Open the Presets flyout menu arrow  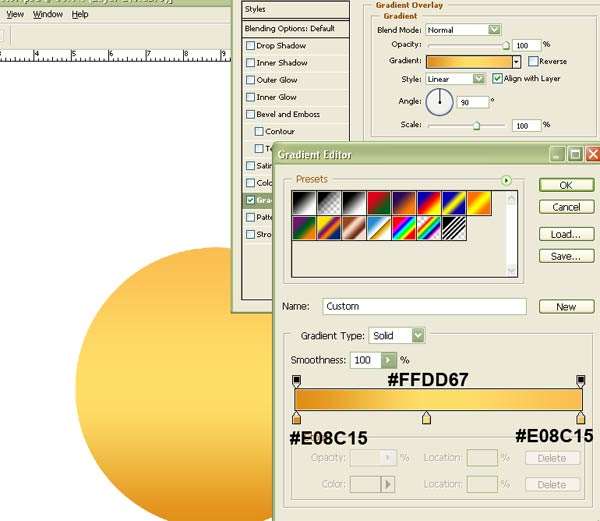(x=507, y=180)
